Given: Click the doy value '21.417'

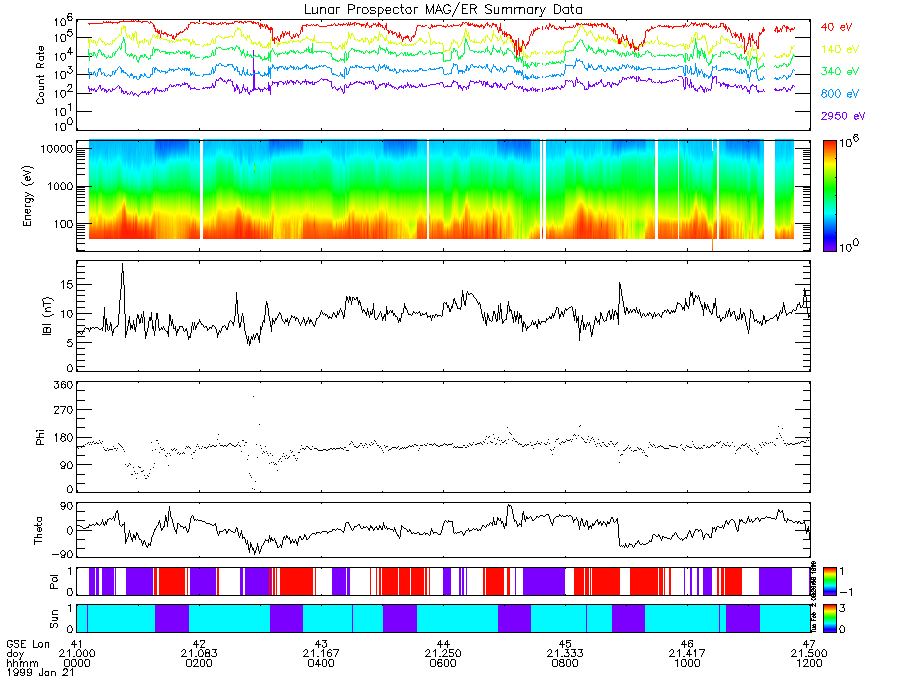Looking at the screenshot, I should 687,654.
